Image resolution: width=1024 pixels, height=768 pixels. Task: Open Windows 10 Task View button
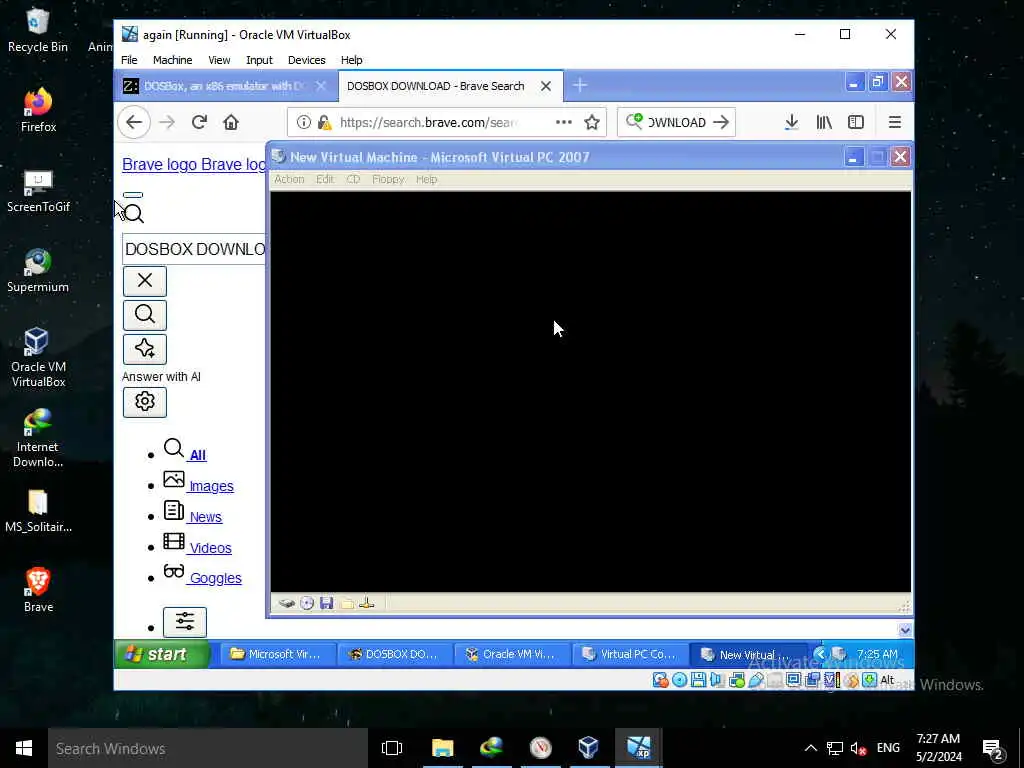(x=392, y=748)
